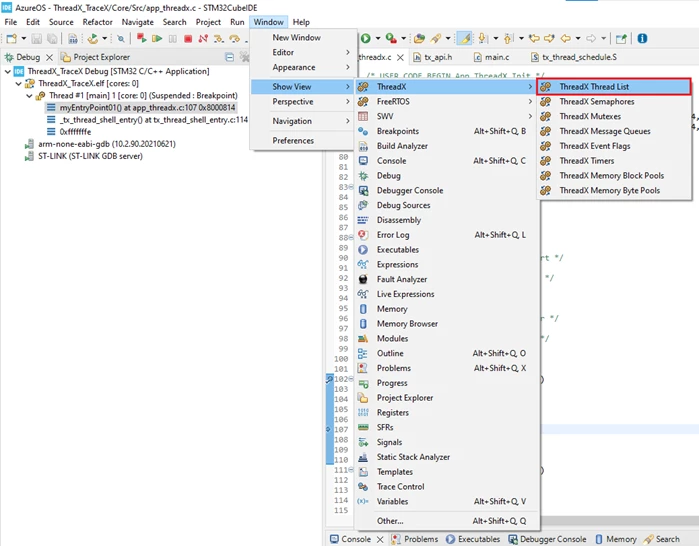Select ThreadX Memory Byte Pools view
The width and height of the screenshot is (699, 546).
614,190
